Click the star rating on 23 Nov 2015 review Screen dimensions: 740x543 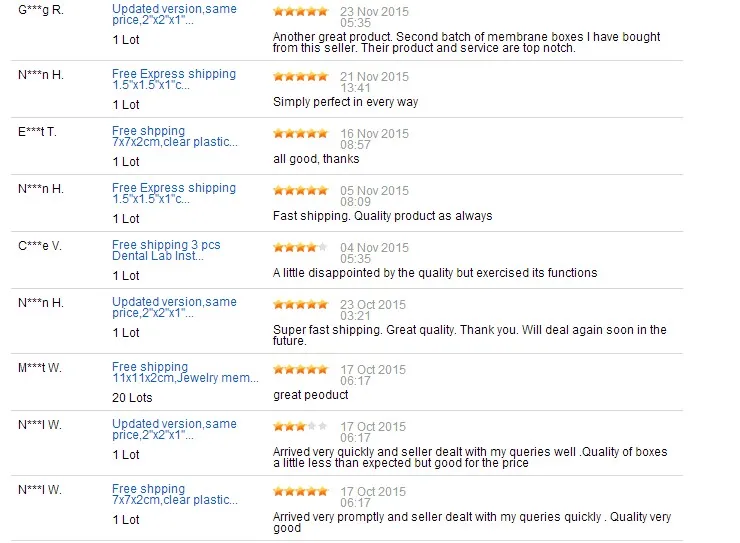pyautogui.click(x=300, y=12)
